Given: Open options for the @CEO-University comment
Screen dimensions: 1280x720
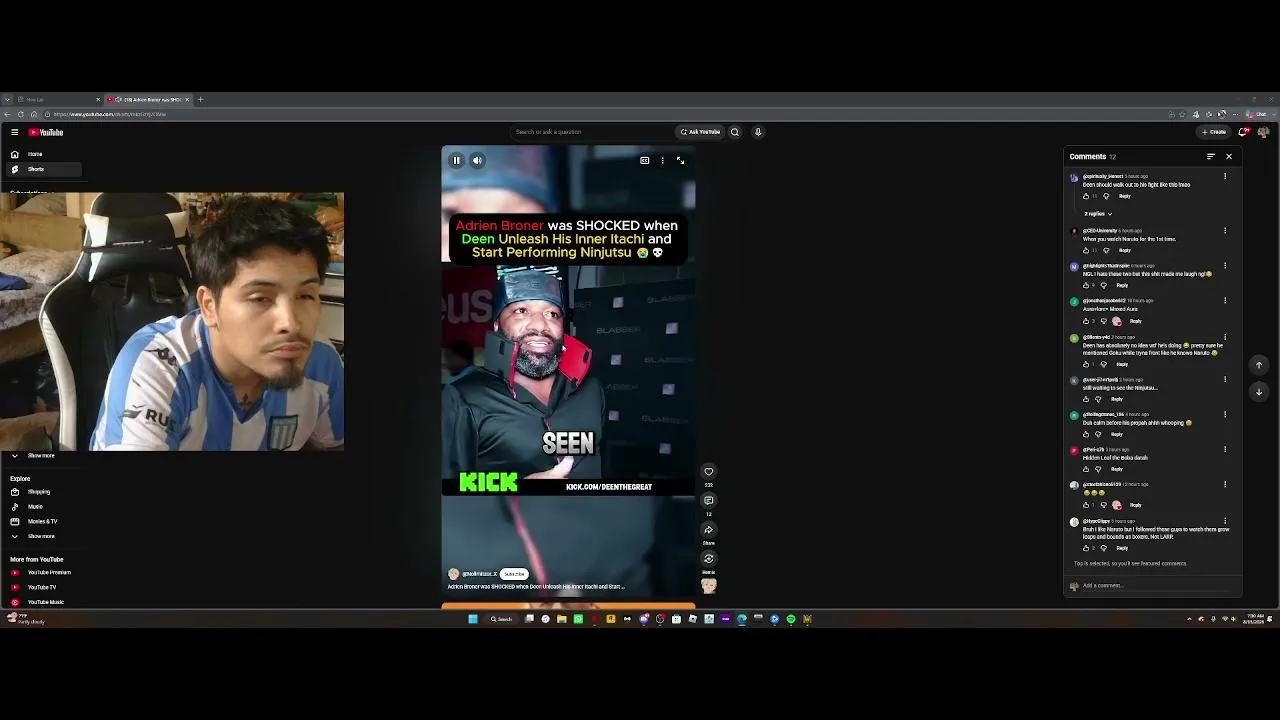Looking at the screenshot, I should 1225,232.
